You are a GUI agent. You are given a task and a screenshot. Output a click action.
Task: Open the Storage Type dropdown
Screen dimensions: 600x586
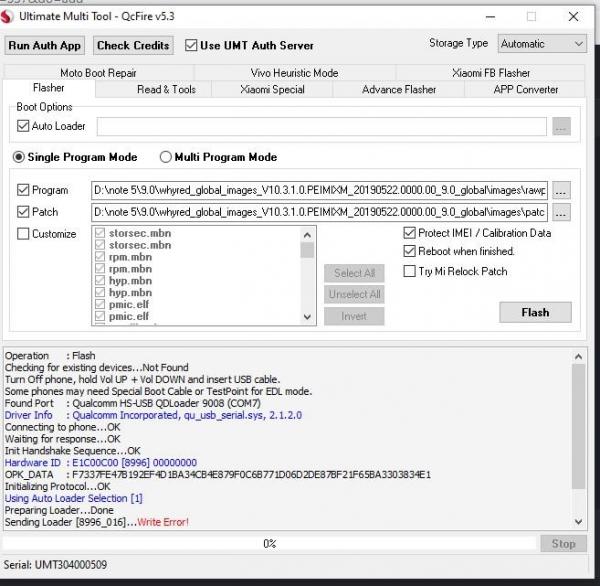point(542,44)
